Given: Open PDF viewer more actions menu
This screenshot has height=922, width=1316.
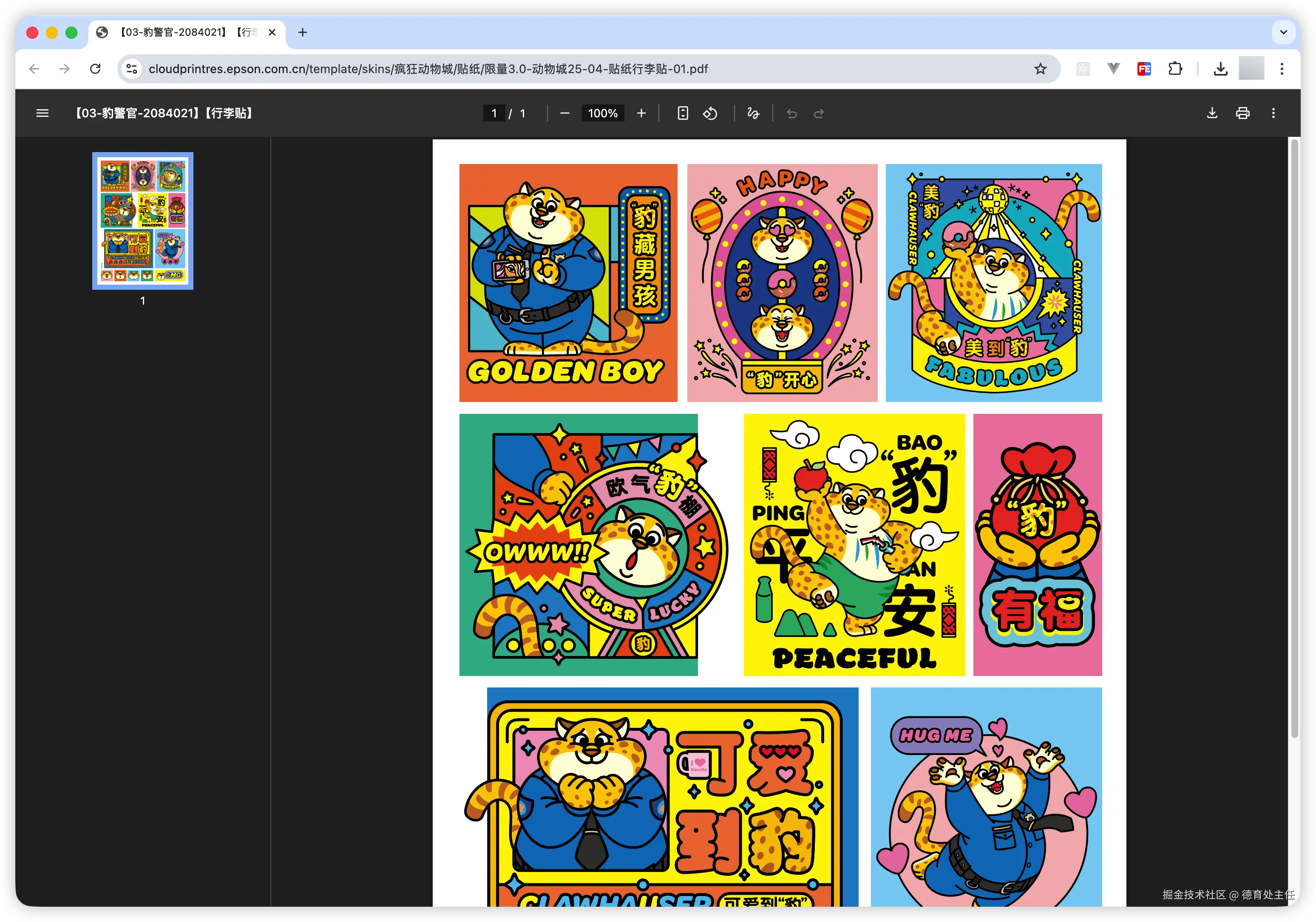Looking at the screenshot, I should pyautogui.click(x=1273, y=113).
